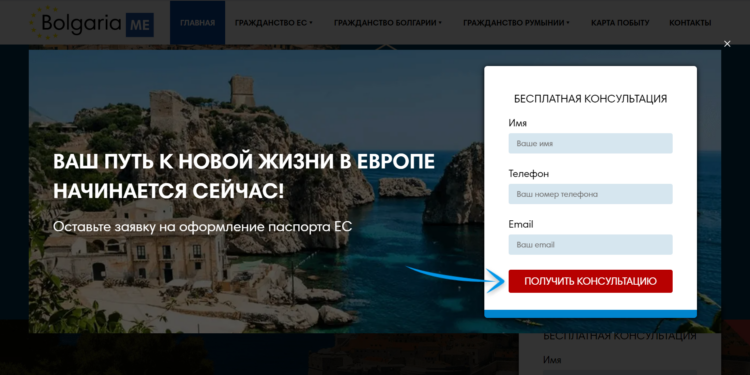Viewport: 750px width, 375px height.
Task: Click the Бесплатная консультация form heading
Action: pyautogui.click(x=590, y=99)
